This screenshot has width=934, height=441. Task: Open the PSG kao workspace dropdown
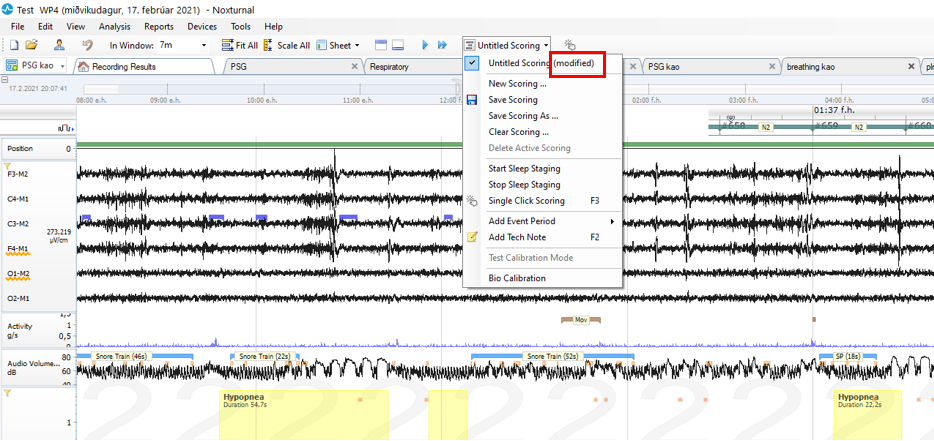pyautogui.click(x=64, y=66)
